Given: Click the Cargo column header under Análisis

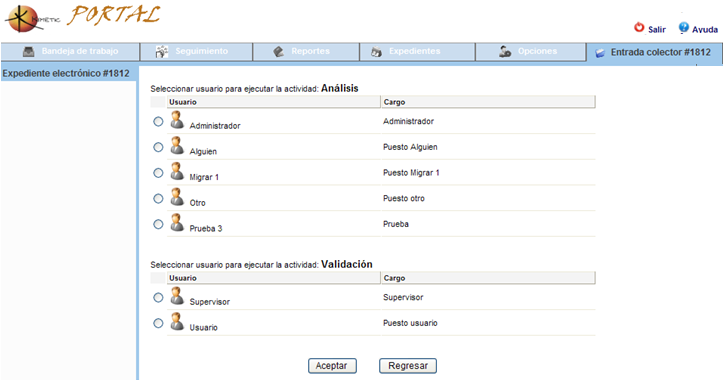Looking at the screenshot, I should 488,102.
